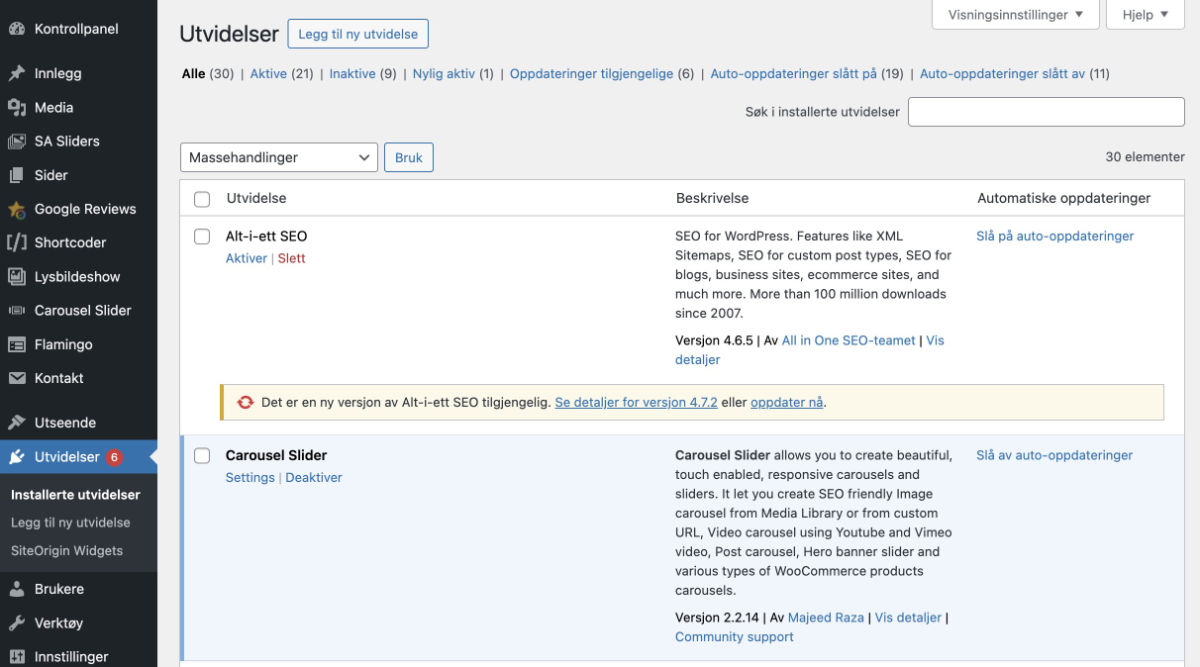Click the Innlegg pushpin icon
Image resolution: width=1200 pixels, height=667 pixels.
tap(17, 73)
